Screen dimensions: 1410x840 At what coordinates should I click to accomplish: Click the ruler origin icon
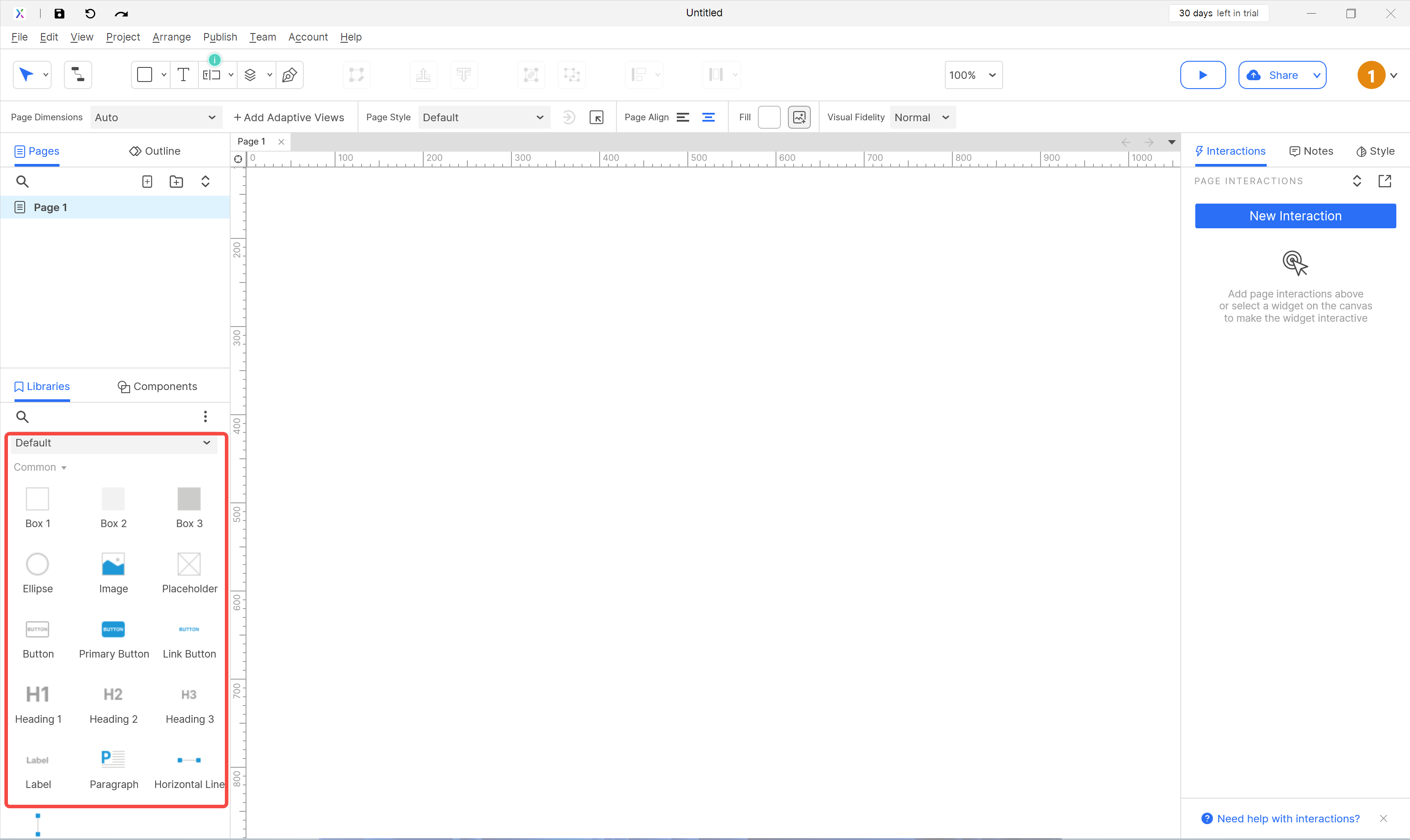tap(238, 159)
